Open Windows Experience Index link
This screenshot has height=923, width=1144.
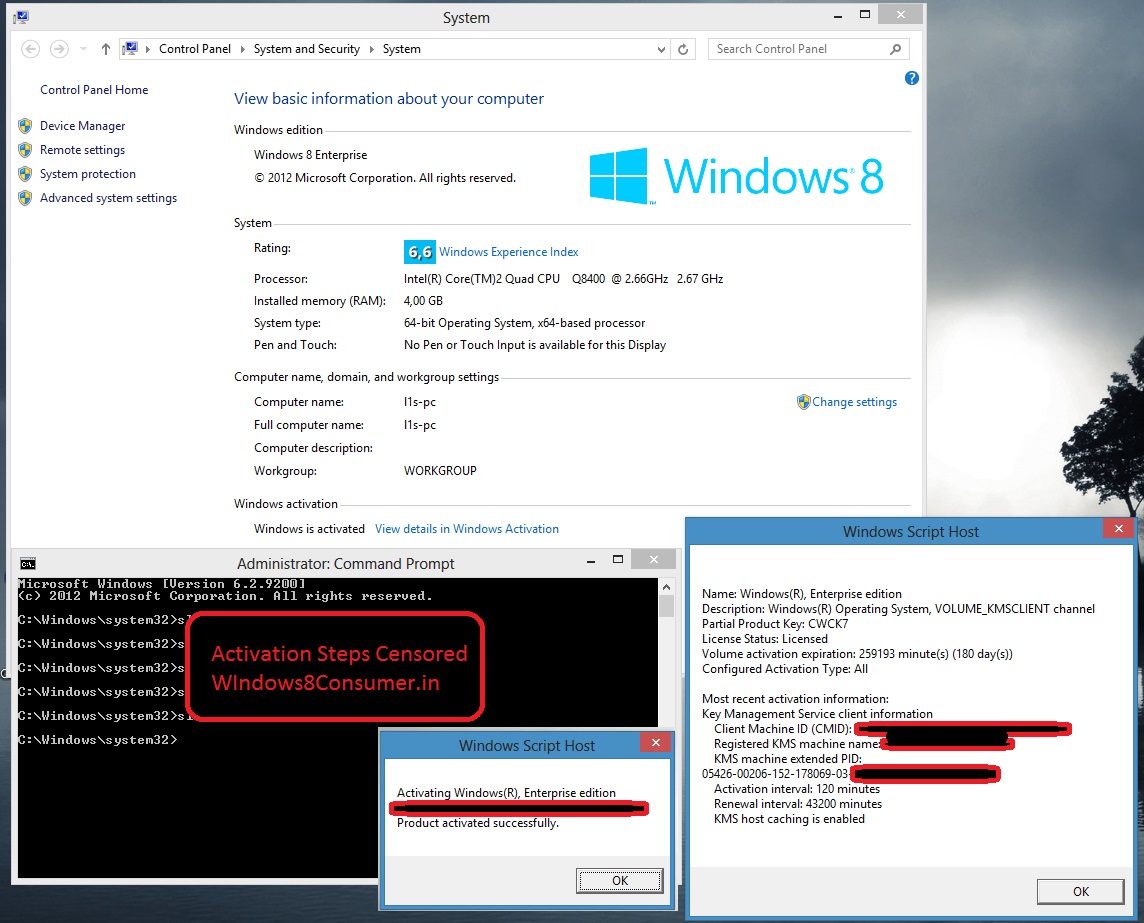point(508,252)
